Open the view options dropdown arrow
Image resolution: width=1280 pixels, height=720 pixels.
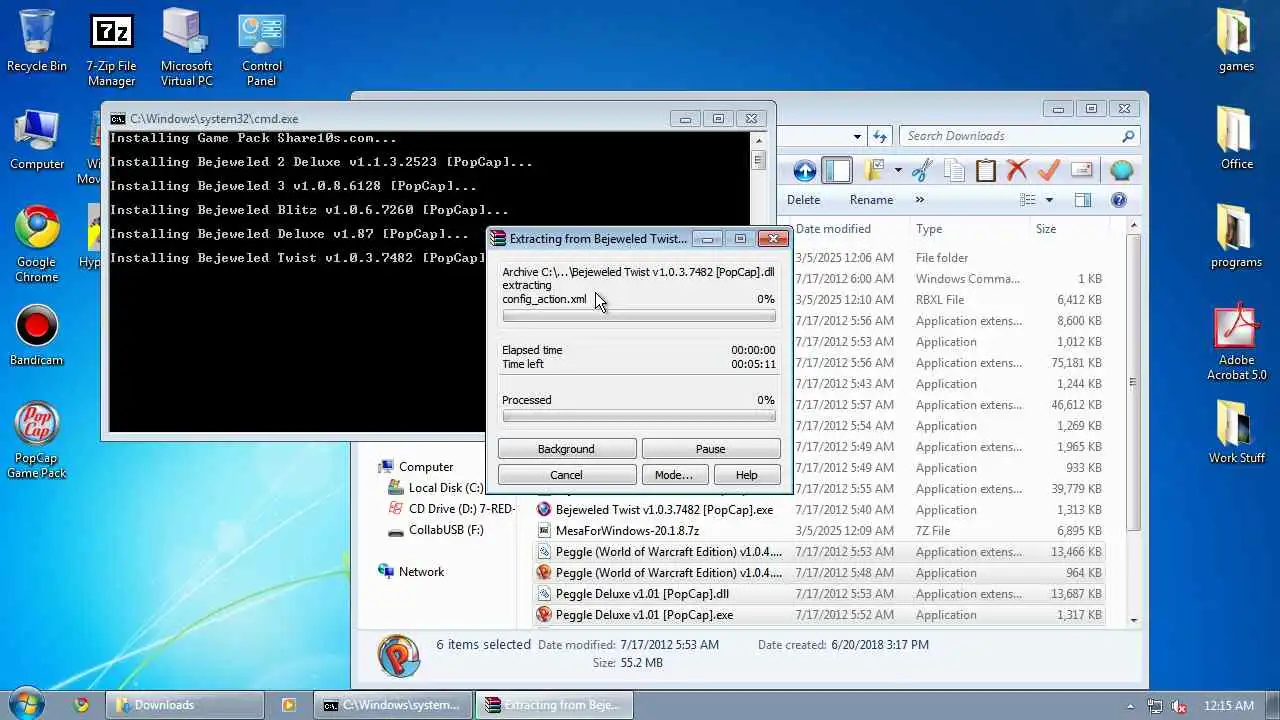tap(1049, 200)
